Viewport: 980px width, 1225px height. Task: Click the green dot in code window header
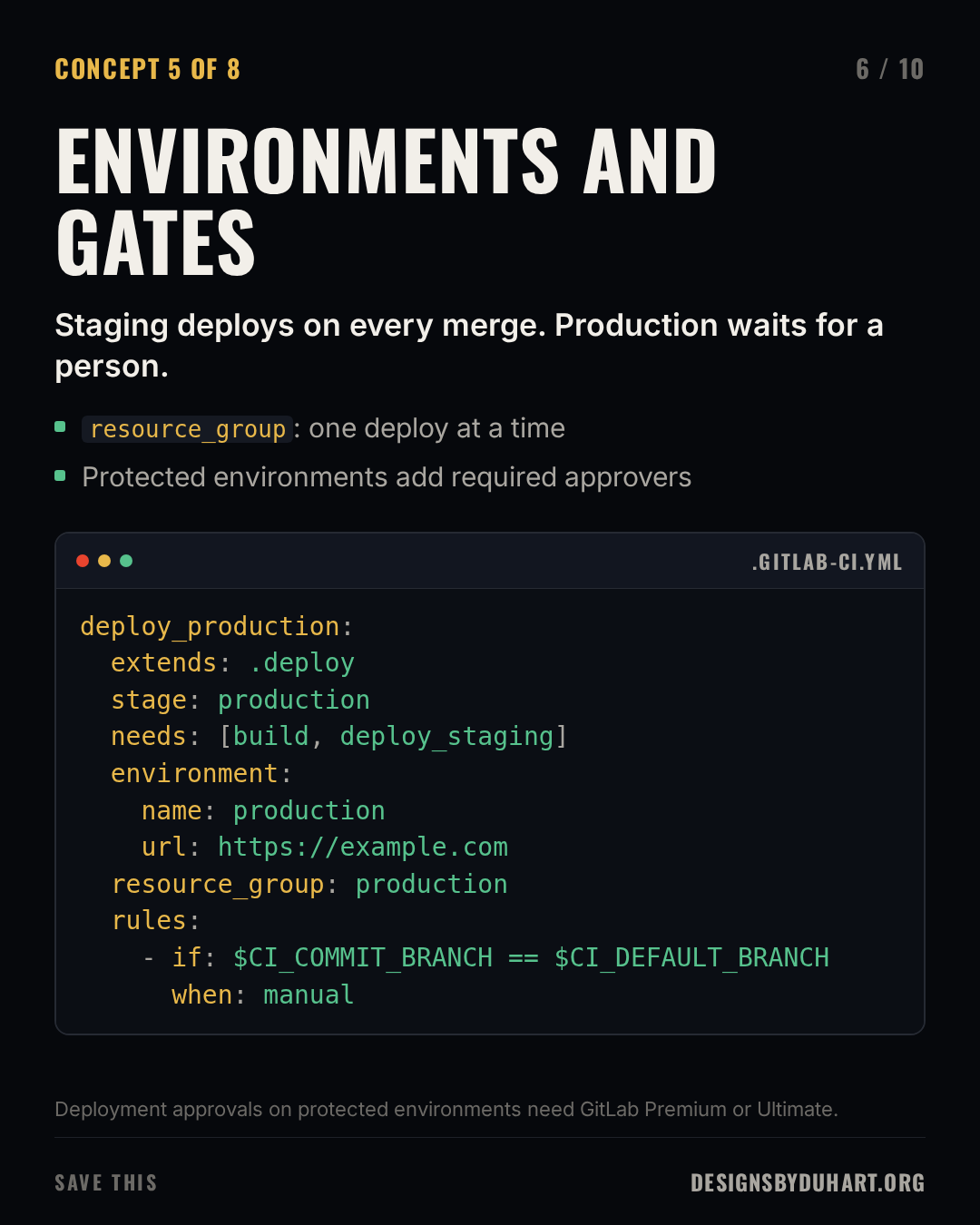[126, 561]
